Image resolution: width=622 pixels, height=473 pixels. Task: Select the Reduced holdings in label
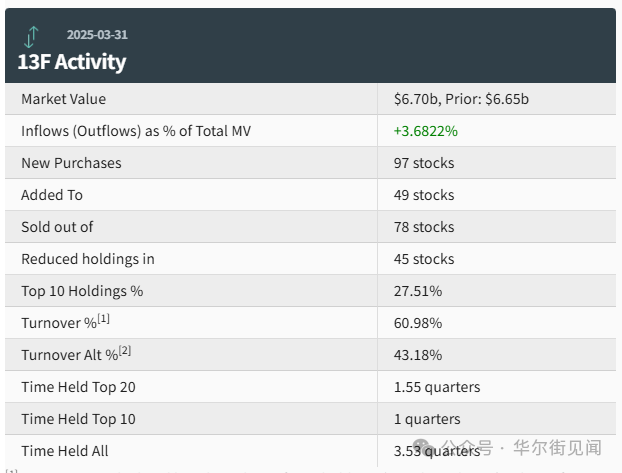(x=88, y=259)
